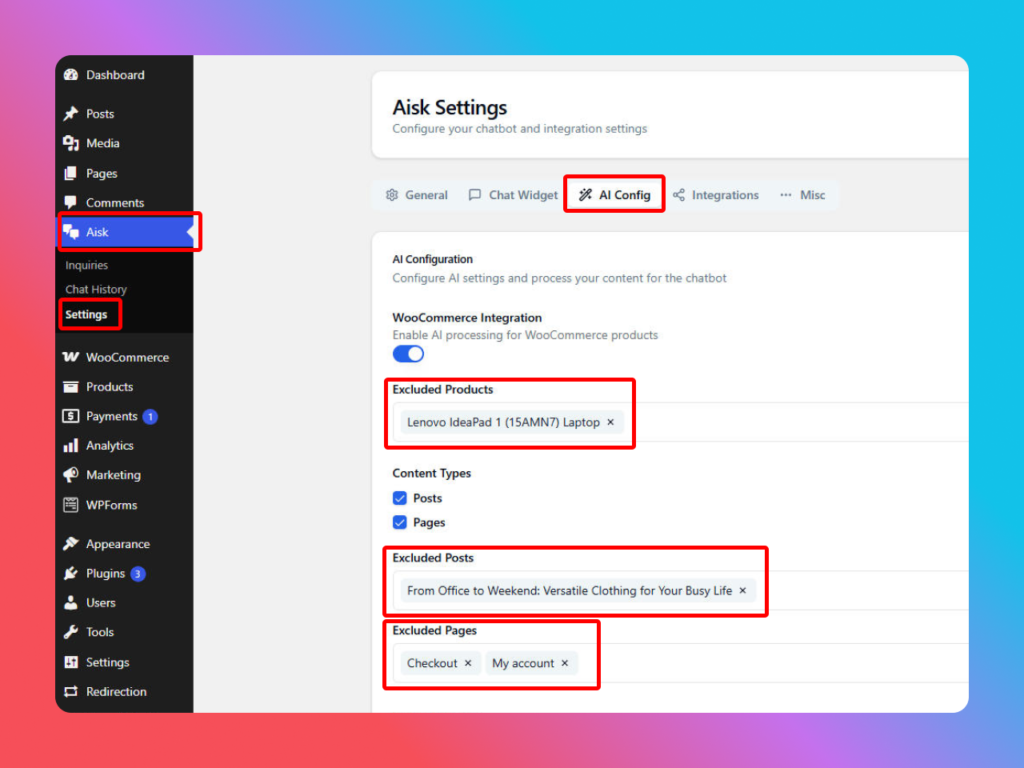Open the Appearance menu label
The image size is (1024, 768).
[x=118, y=543]
